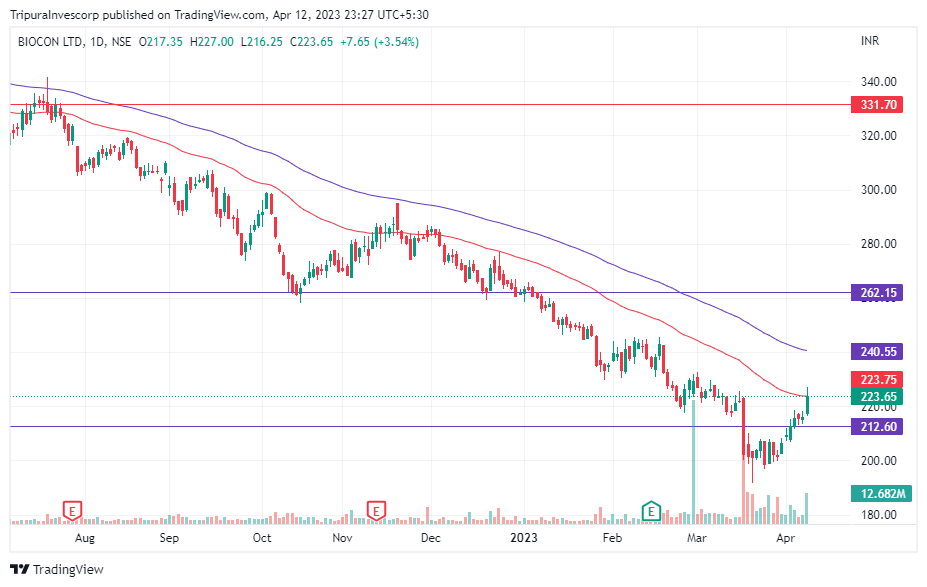Click the 320.00 price axis tick

879,136
